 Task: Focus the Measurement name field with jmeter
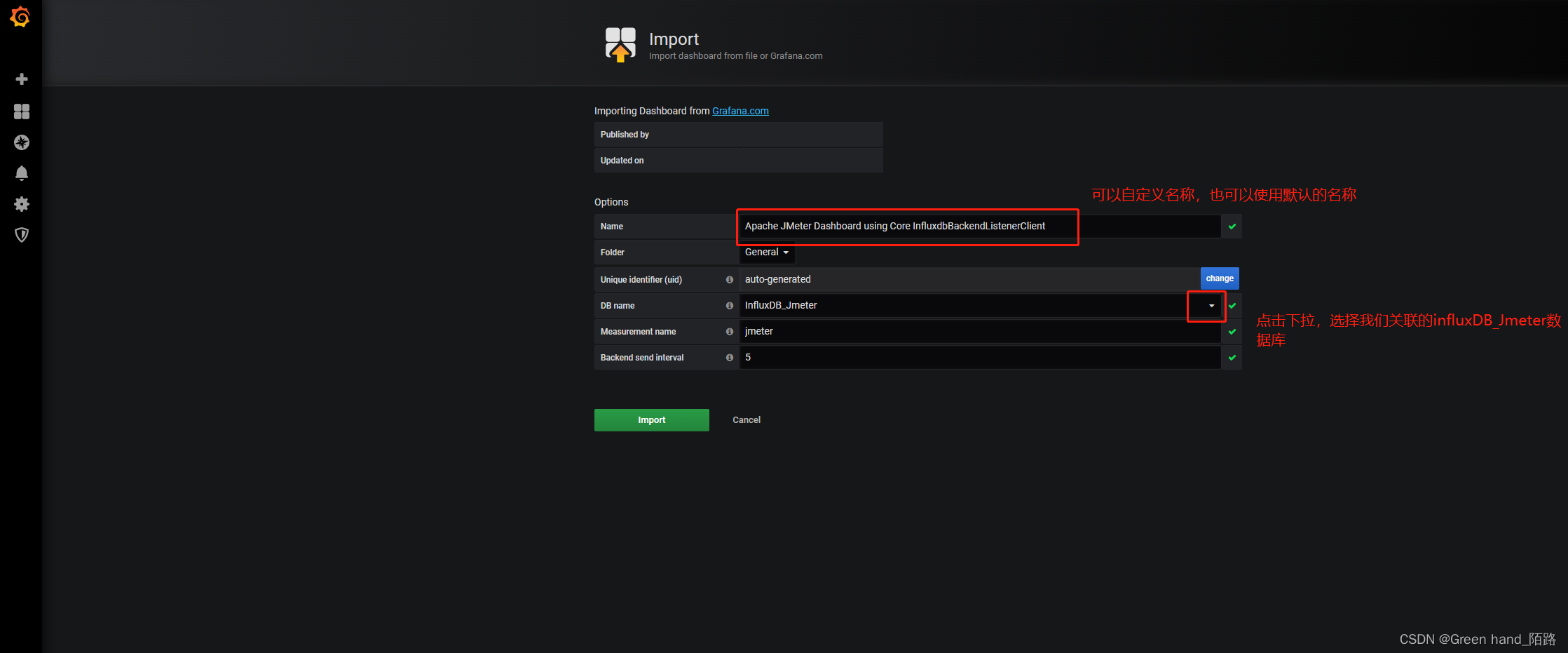[x=980, y=332]
